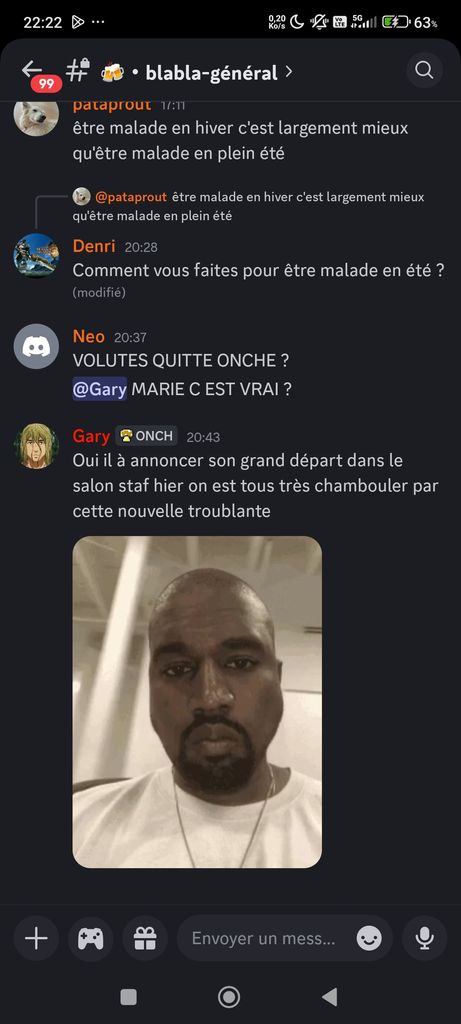Tap the Envoyer un message field
The height and width of the screenshot is (1024, 461).
(285, 938)
